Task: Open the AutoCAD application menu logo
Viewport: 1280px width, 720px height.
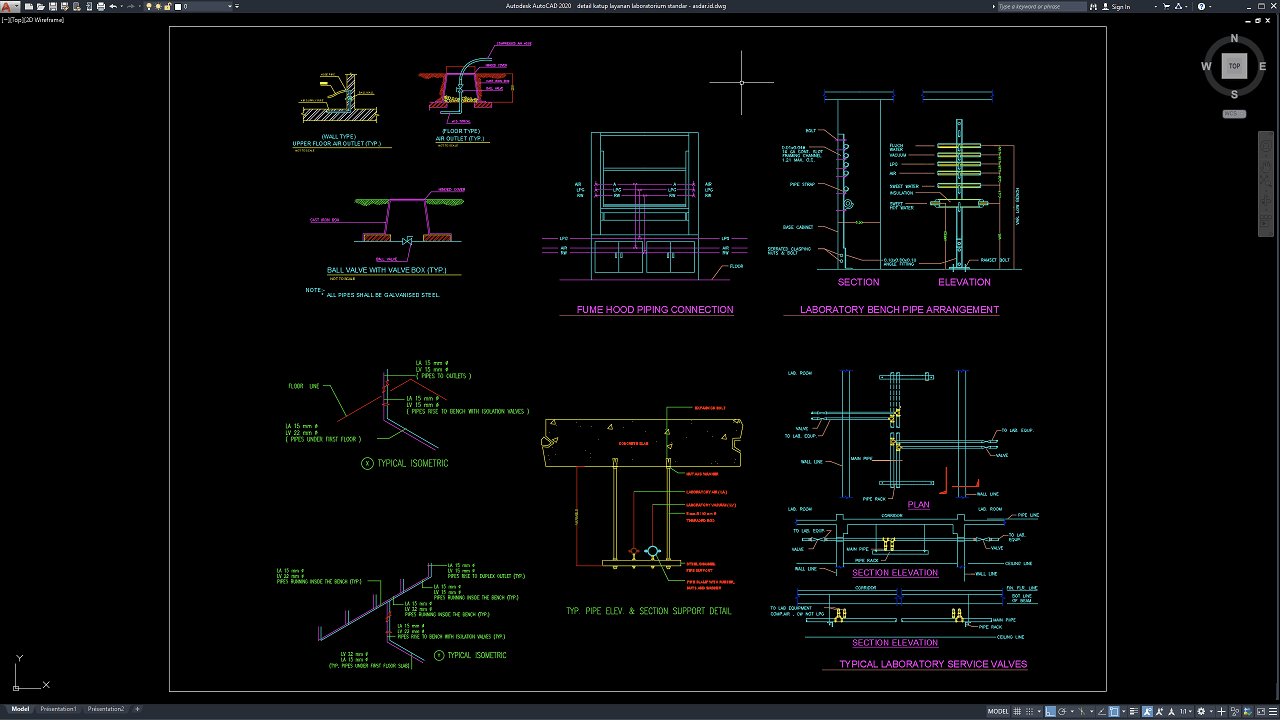Action: click(x=7, y=6)
